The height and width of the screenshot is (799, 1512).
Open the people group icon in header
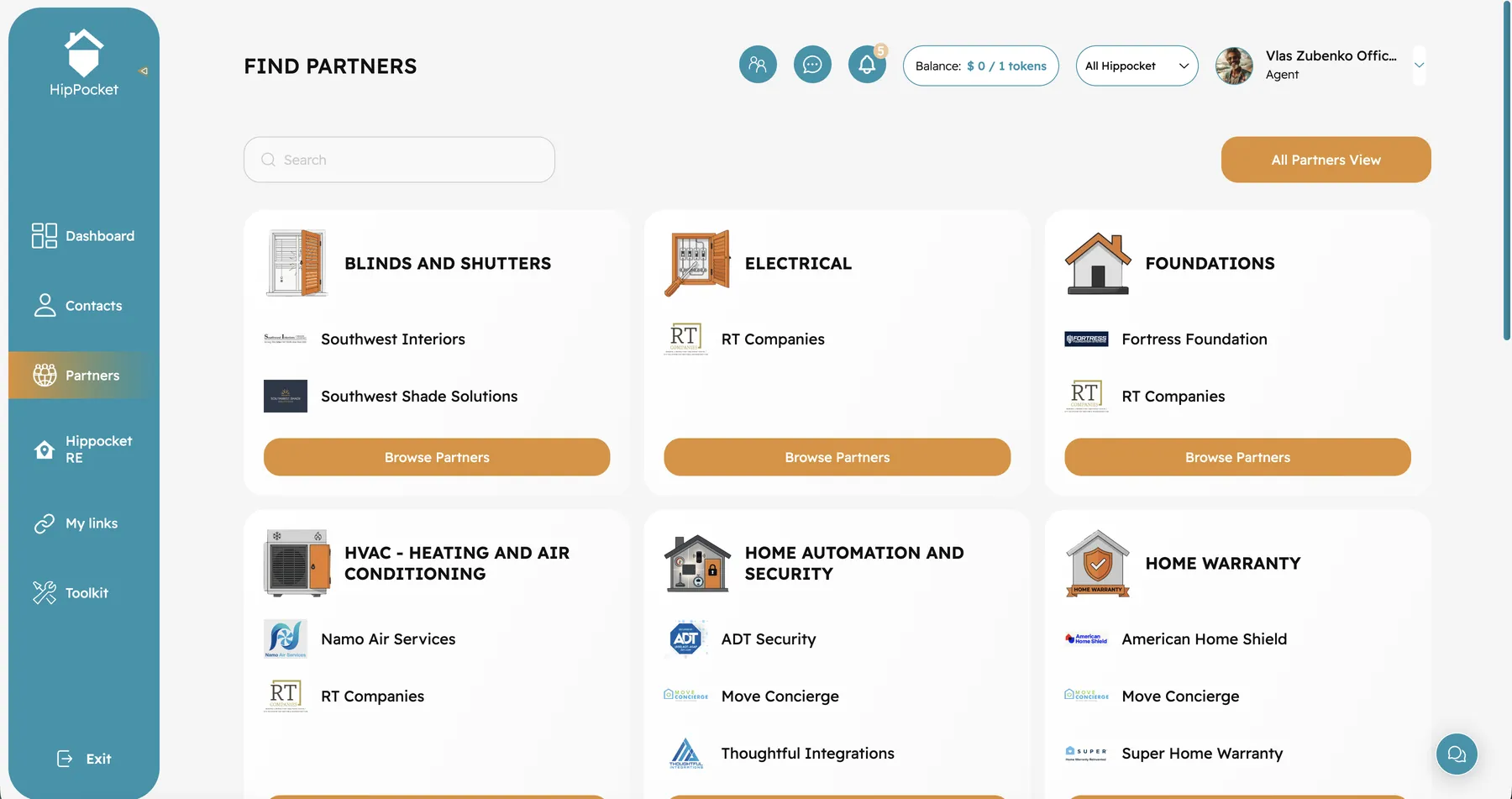pos(758,65)
